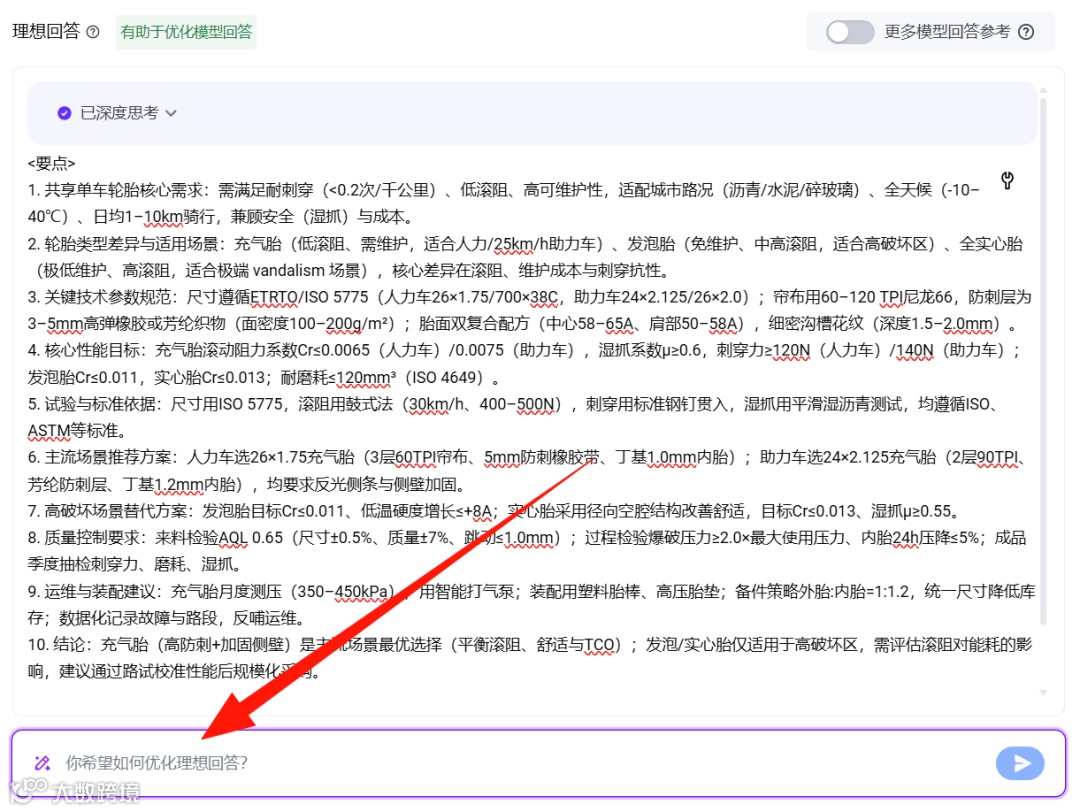The height and width of the screenshot is (812, 1080).
Task: Click the pin icon at answer's right edge
Action: 1007,180
